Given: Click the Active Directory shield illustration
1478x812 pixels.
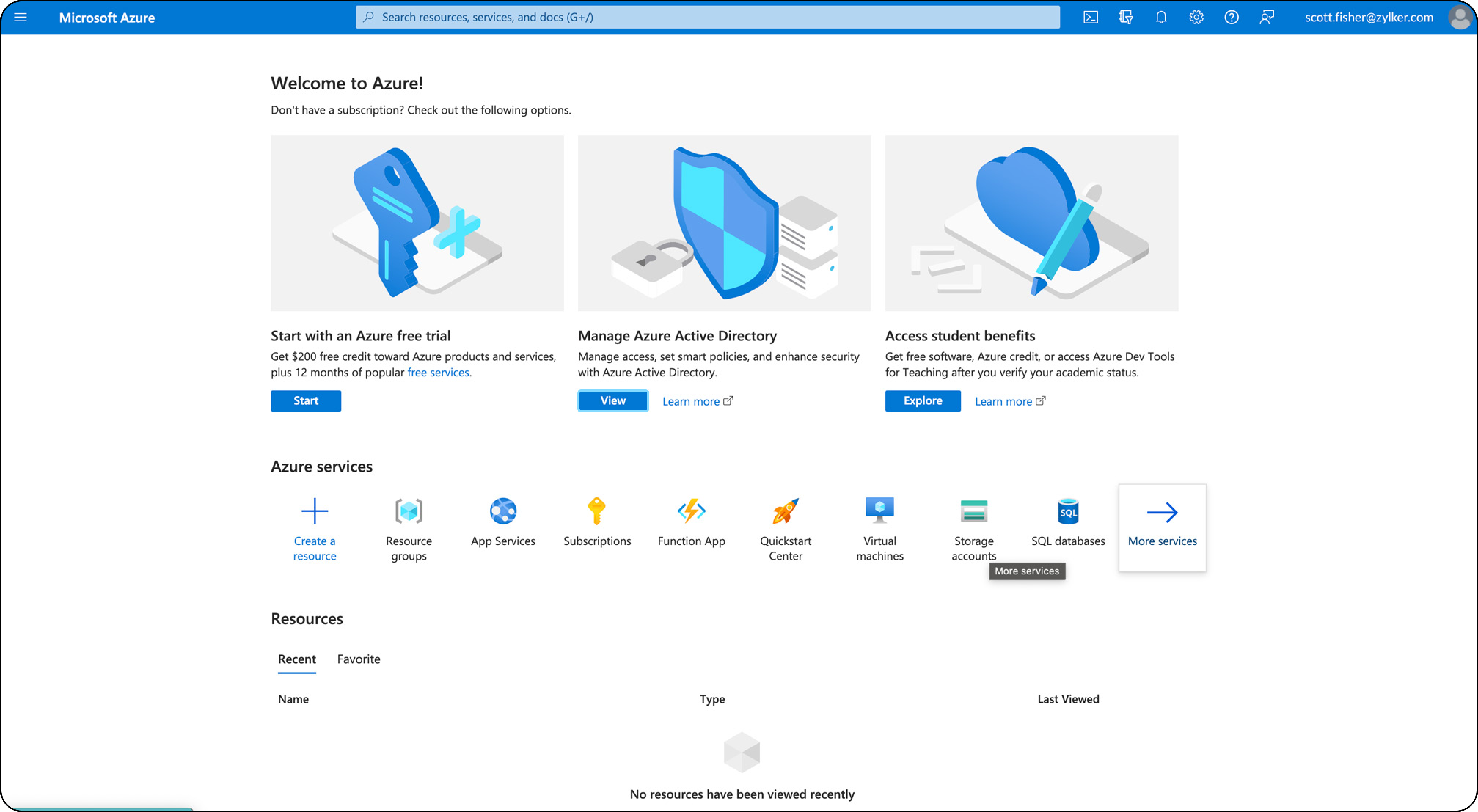Looking at the screenshot, I should click(x=724, y=223).
